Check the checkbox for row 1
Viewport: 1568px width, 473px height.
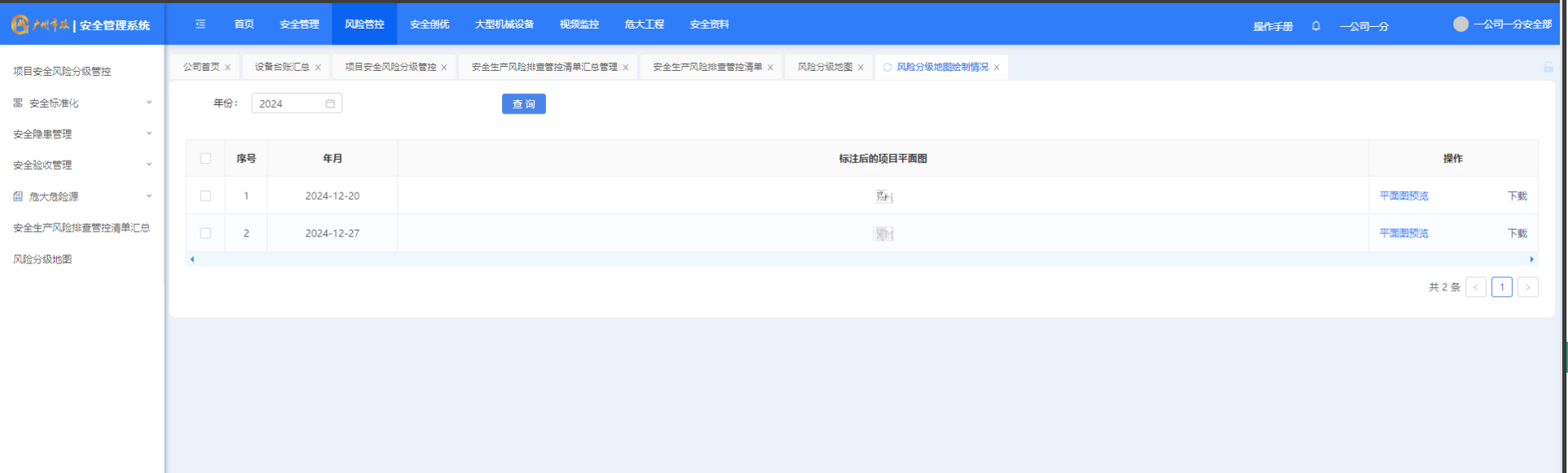(205, 196)
